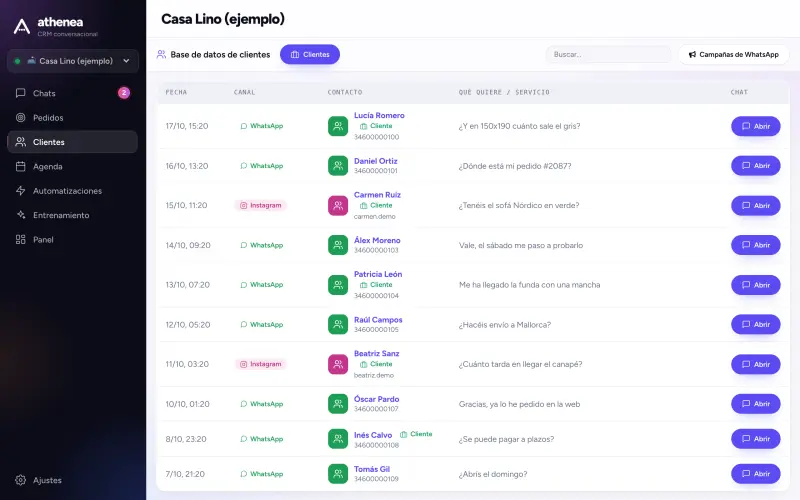Click the page title Casa Lino (ejemplo)
The width and height of the screenshot is (800, 500).
coord(223,19)
